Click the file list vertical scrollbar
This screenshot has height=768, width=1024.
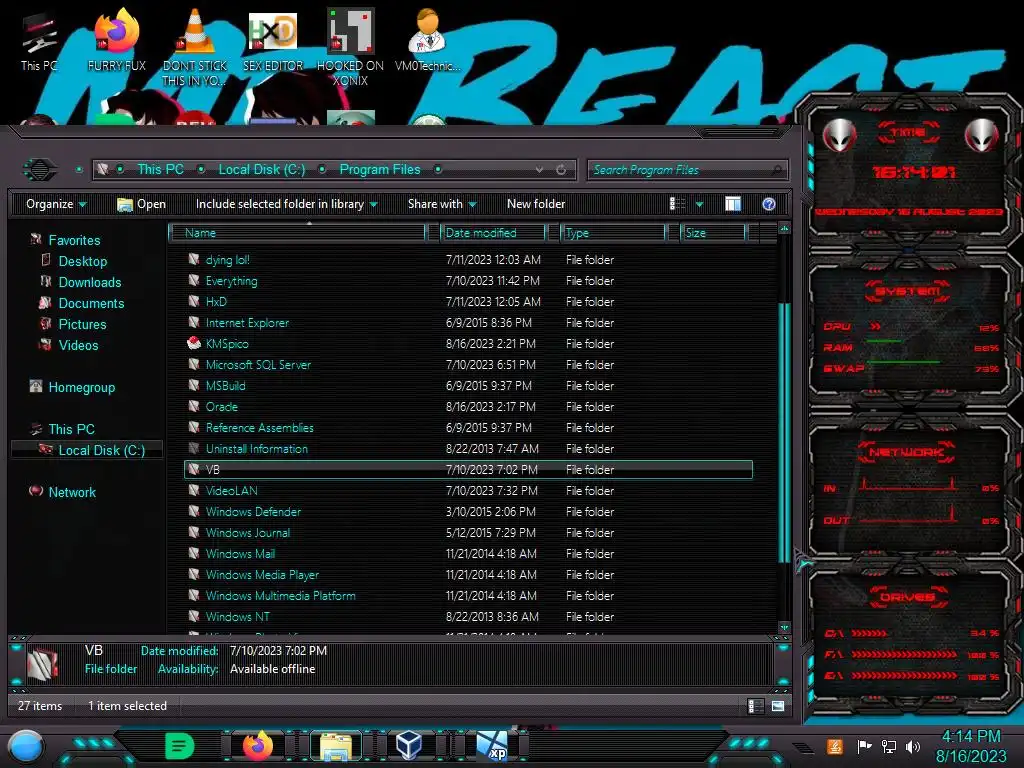point(784,431)
